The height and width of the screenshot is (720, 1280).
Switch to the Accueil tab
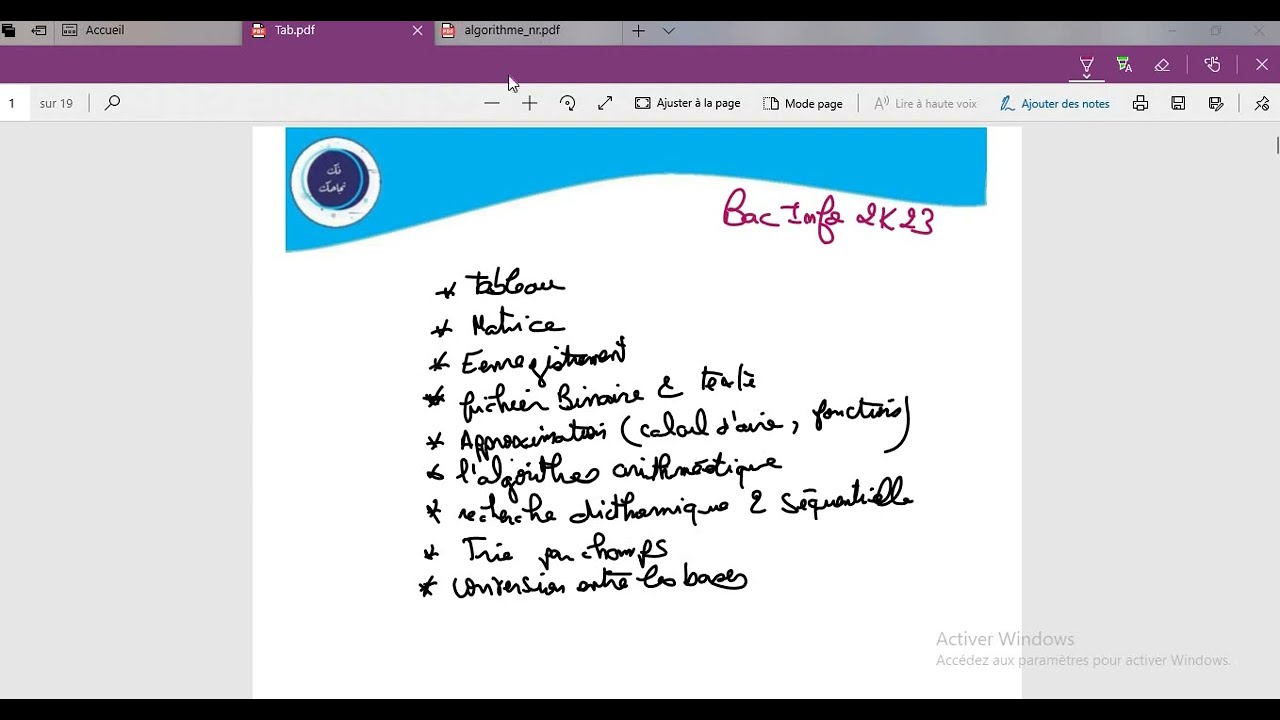tap(150, 31)
